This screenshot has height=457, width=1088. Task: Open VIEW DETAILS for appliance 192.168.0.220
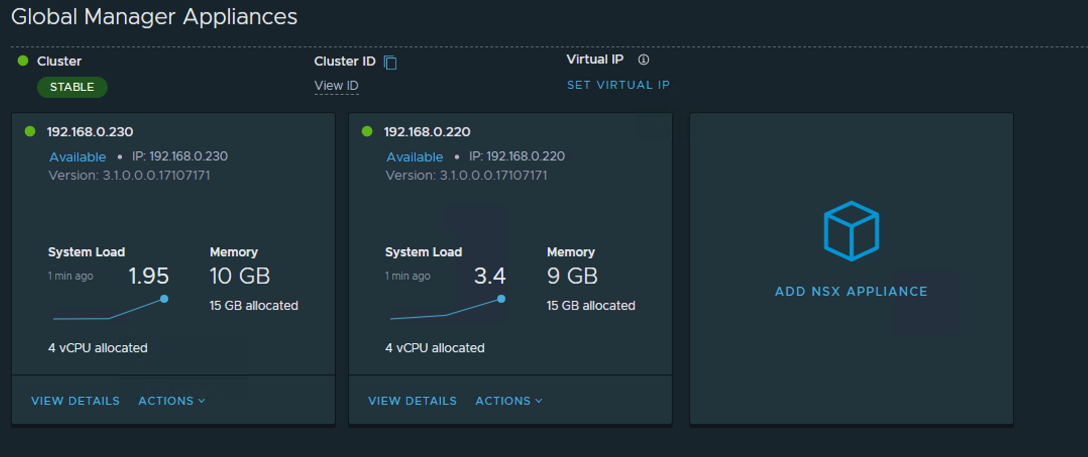413,401
